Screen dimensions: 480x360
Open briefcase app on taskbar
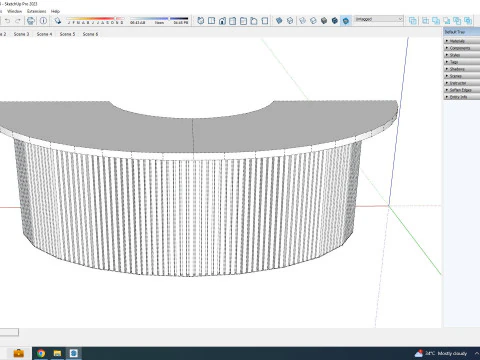[x=19, y=353]
